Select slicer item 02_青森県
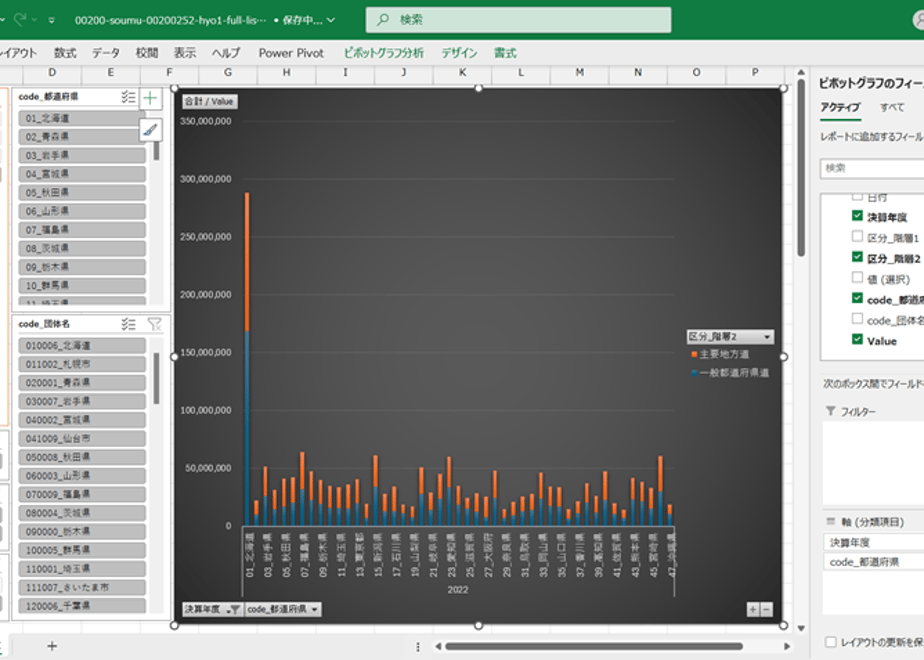Screen dimensions: 924x660 [x=82, y=137]
